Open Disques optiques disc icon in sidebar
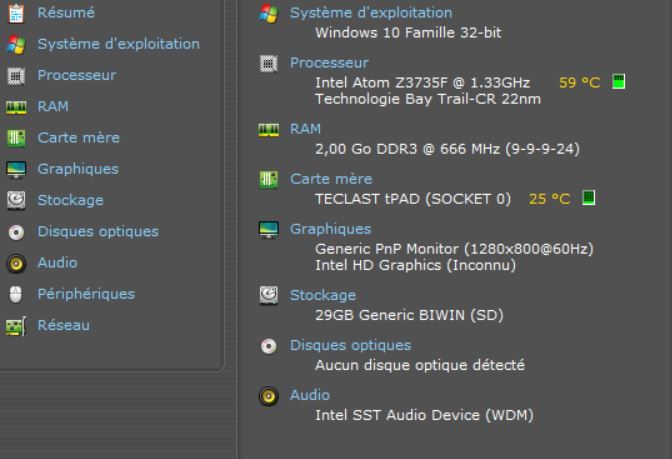 (16, 232)
